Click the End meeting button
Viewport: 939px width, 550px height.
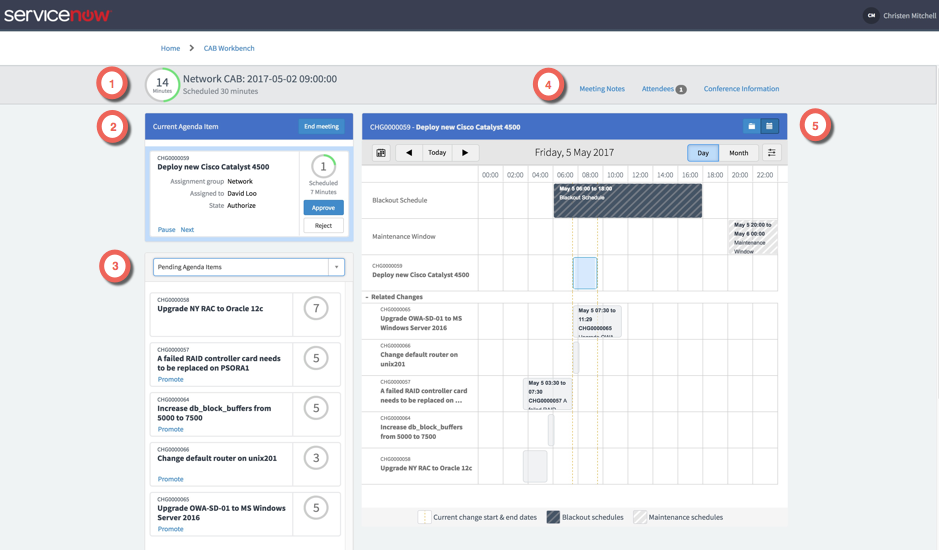click(322, 126)
